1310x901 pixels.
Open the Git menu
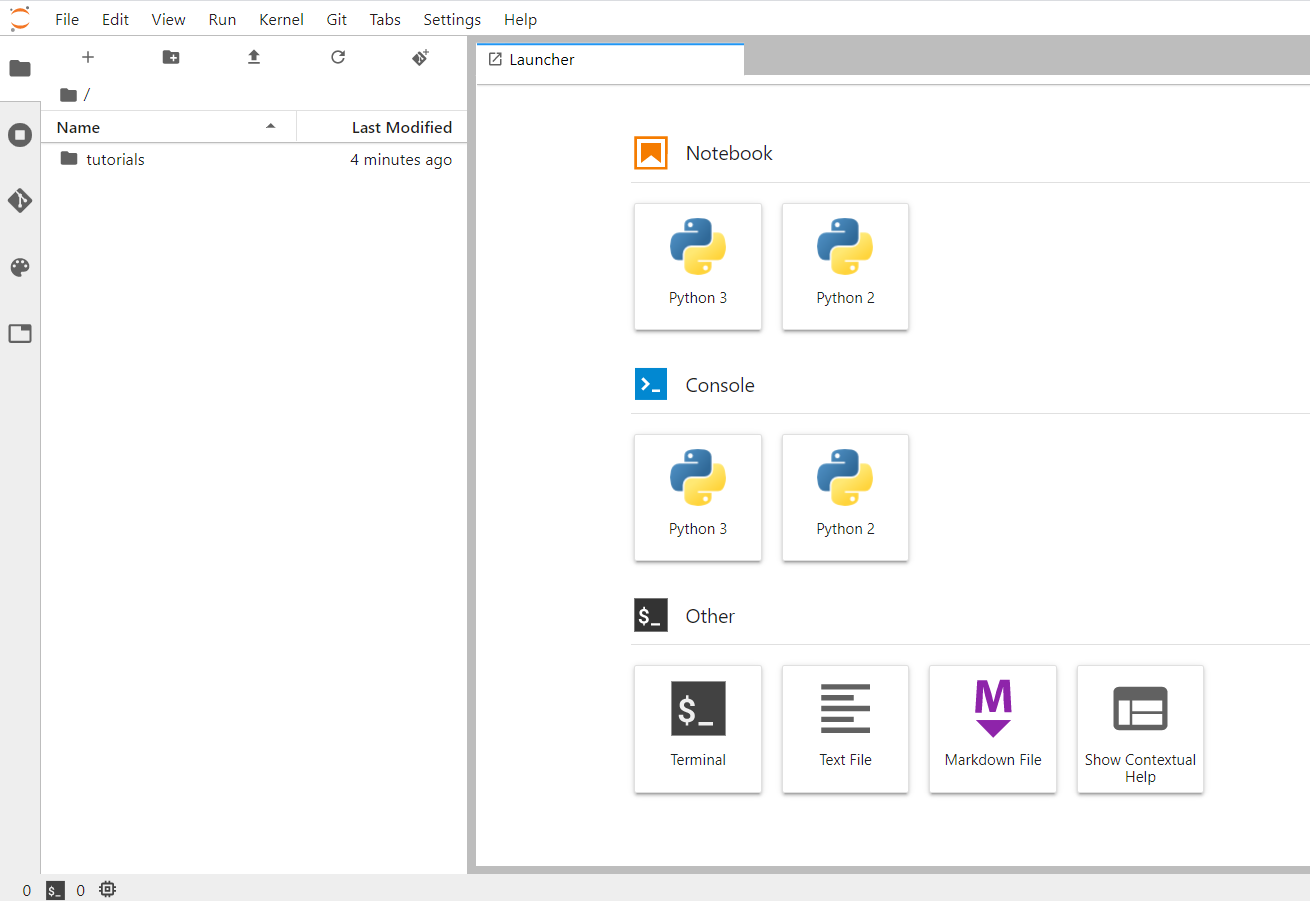pyautogui.click(x=336, y=19)
